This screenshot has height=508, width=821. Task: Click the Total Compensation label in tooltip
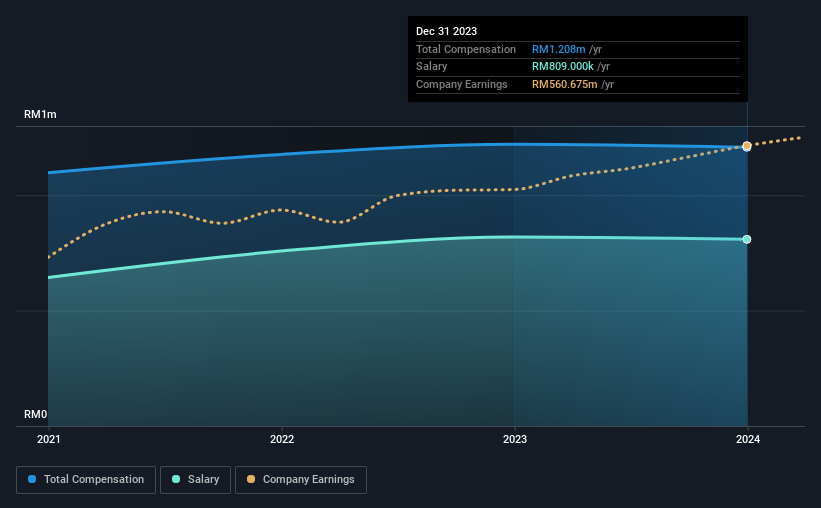click(x=466, y=49)
